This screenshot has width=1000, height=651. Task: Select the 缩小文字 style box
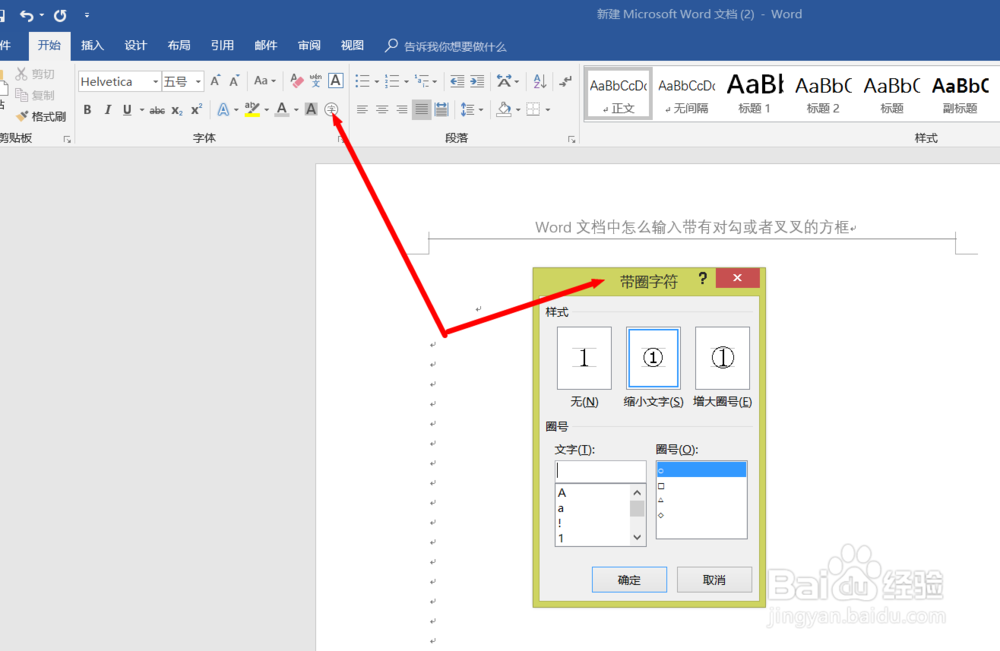652,358
